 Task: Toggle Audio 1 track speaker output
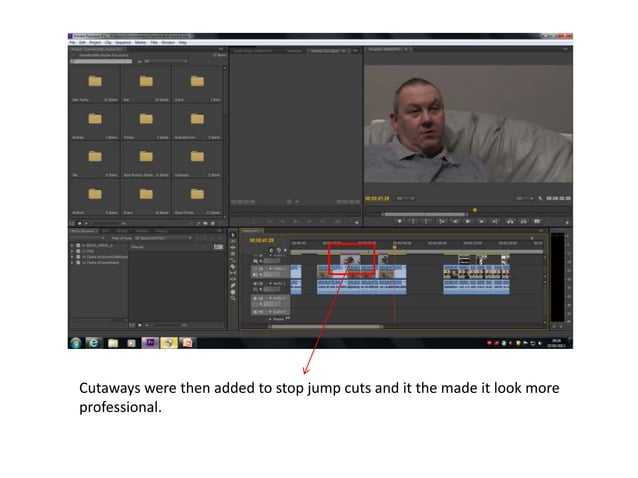click(x=253, y=284)
